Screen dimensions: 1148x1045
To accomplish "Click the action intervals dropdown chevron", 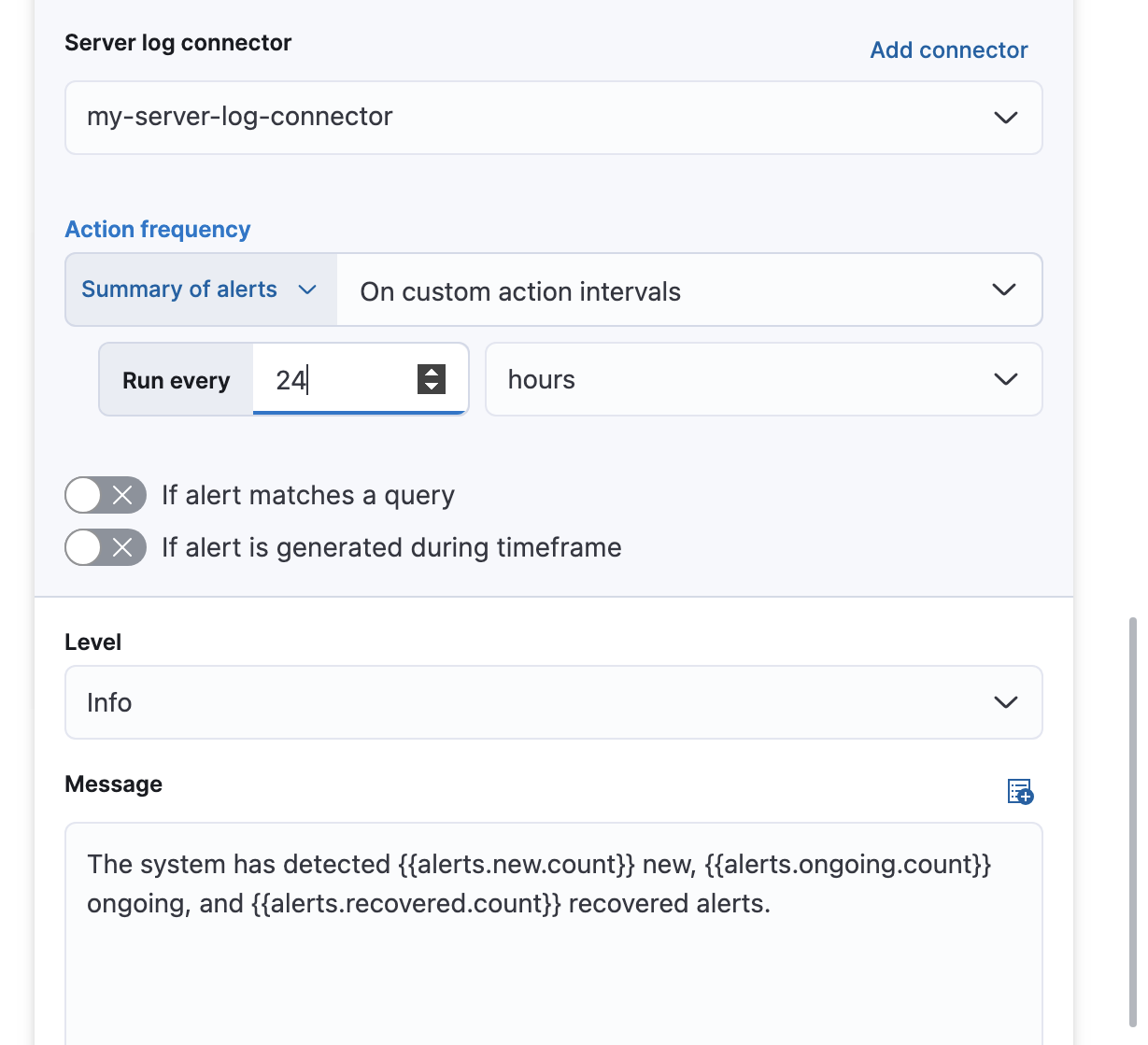I will coord(1004,289).
